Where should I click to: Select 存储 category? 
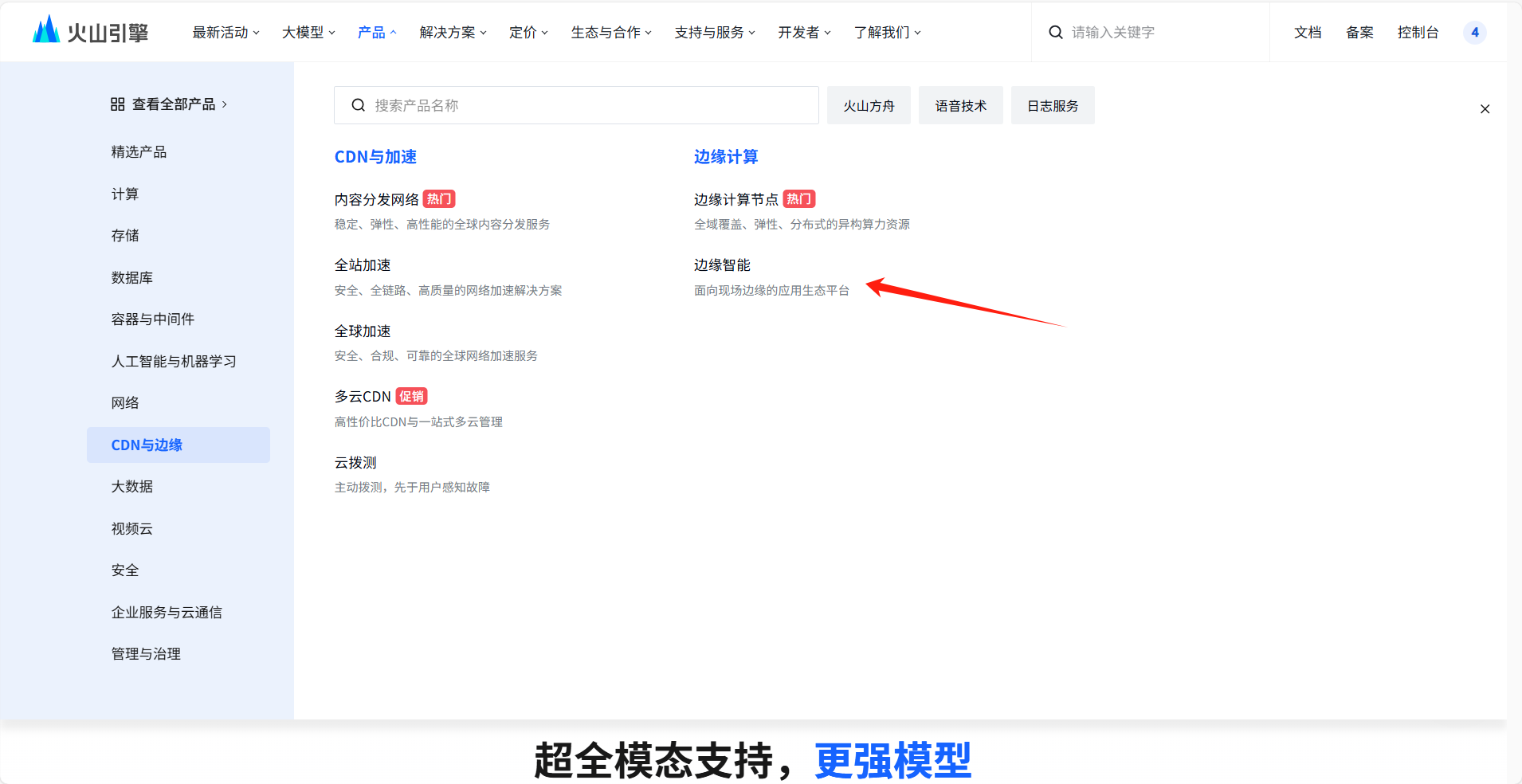click(x=125, y=236)
